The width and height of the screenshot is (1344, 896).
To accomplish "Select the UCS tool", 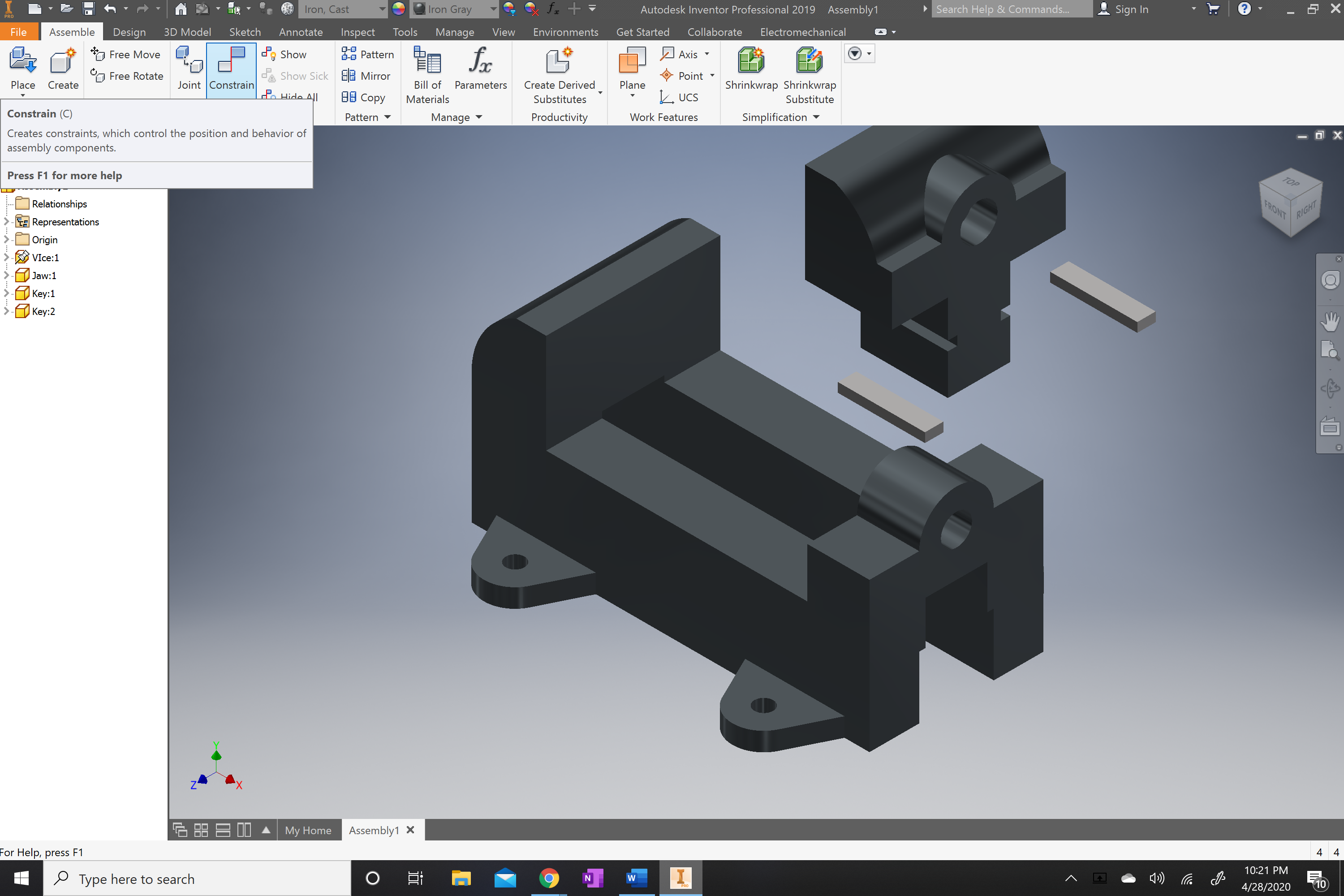I will pyautogui.click(x=679, y=97).
